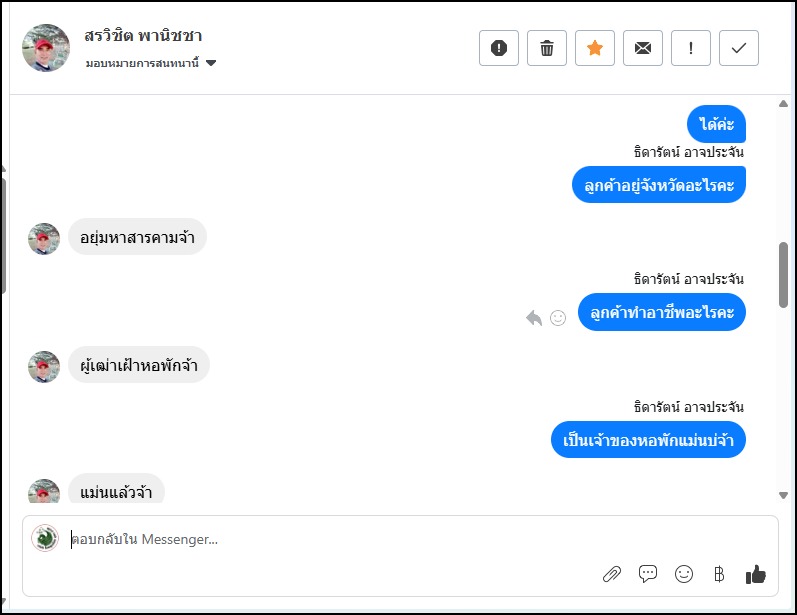Delete conversation with the trash icon
The image size is (797, 615).
(547, 48)
